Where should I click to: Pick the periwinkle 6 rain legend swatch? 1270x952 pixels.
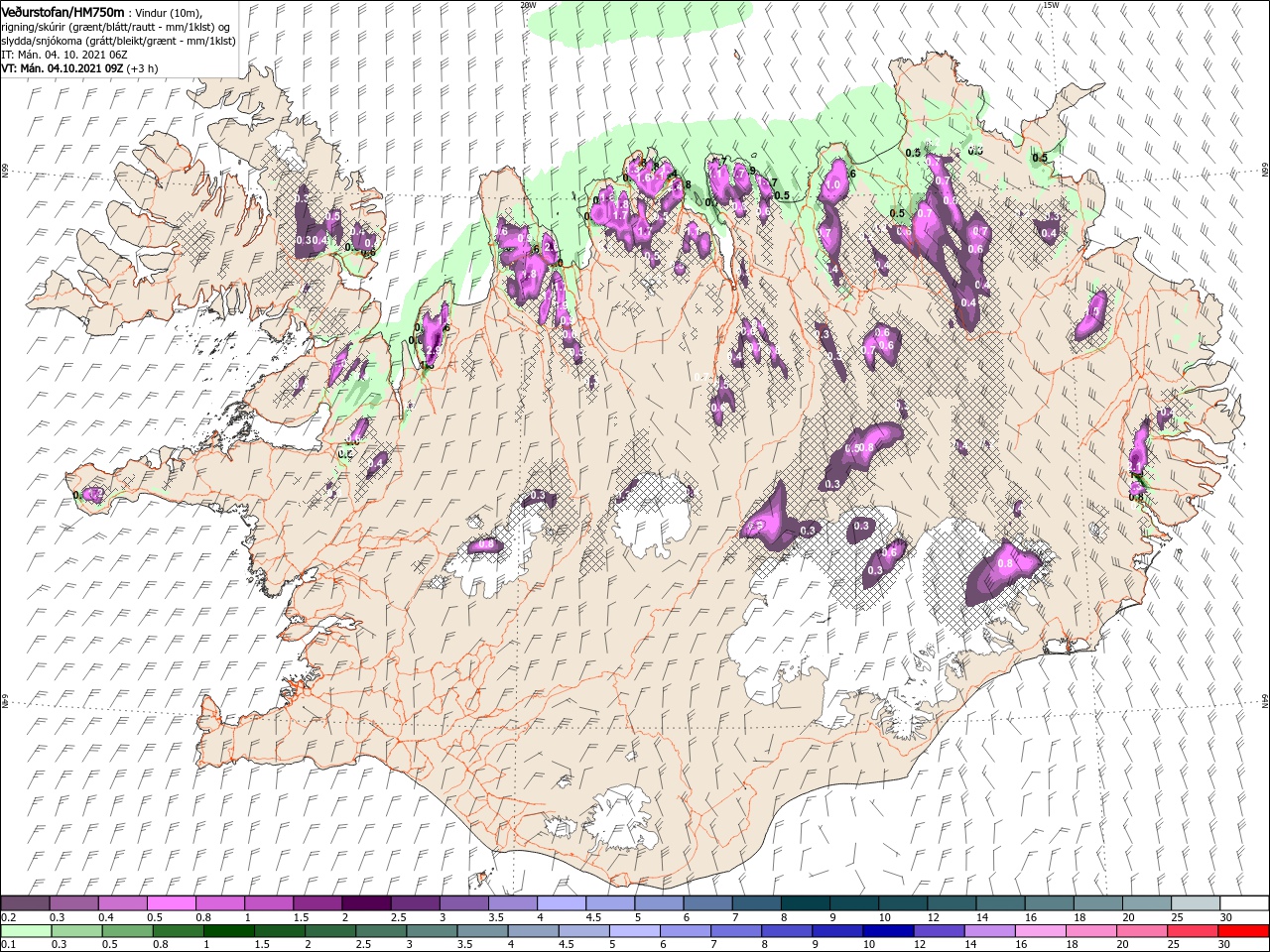(x=686, y=931)
